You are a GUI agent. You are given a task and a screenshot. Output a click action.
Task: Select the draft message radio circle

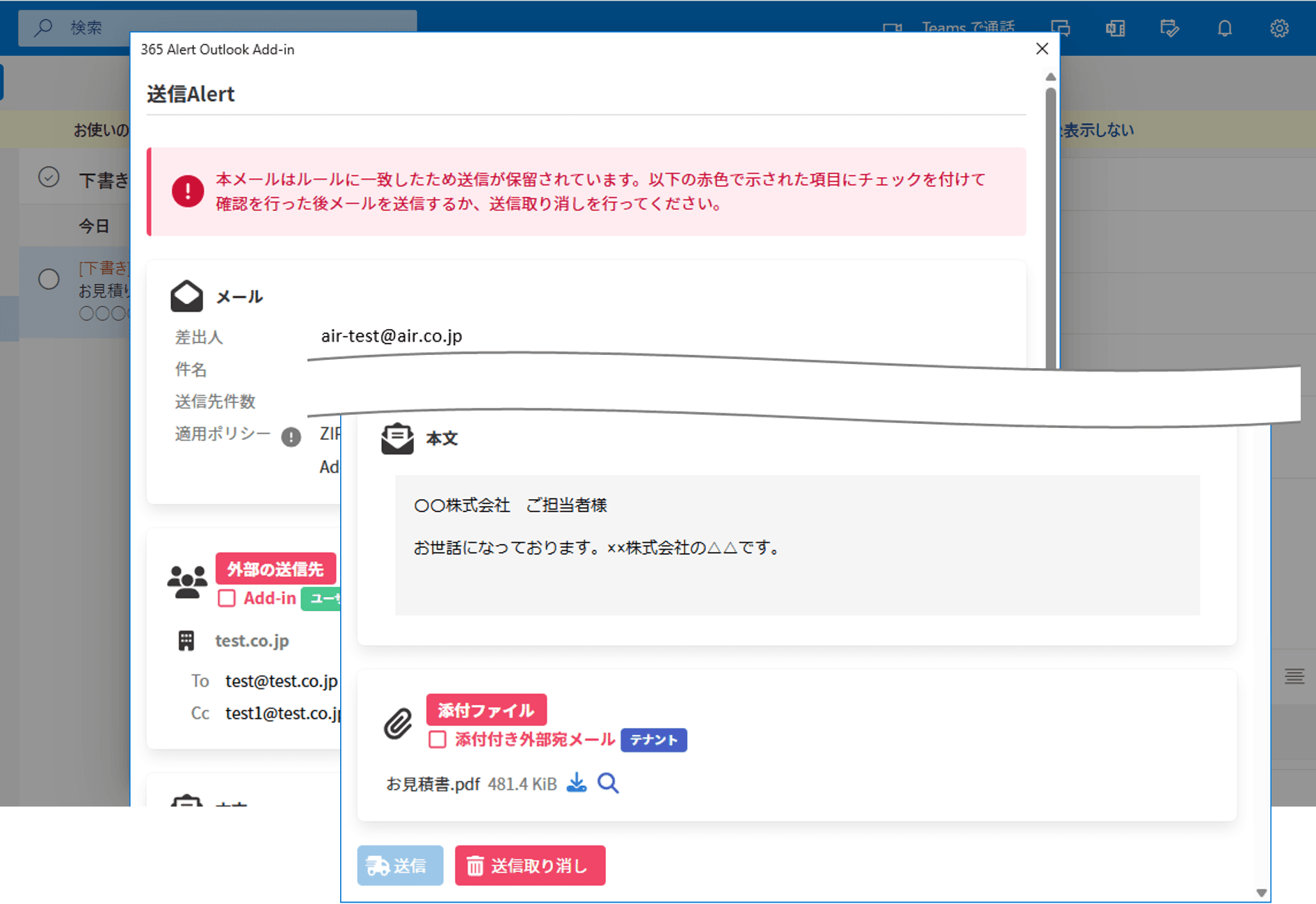(x=49, y=279)
